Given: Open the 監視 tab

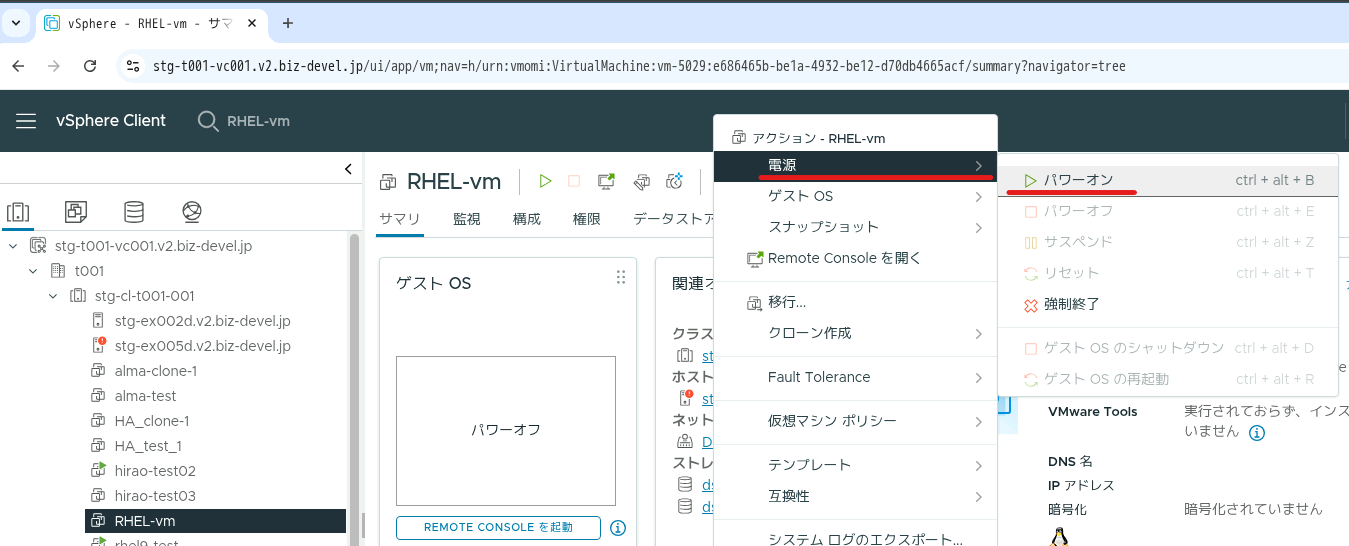Looking at the screenshot, I should coord(467,219).
